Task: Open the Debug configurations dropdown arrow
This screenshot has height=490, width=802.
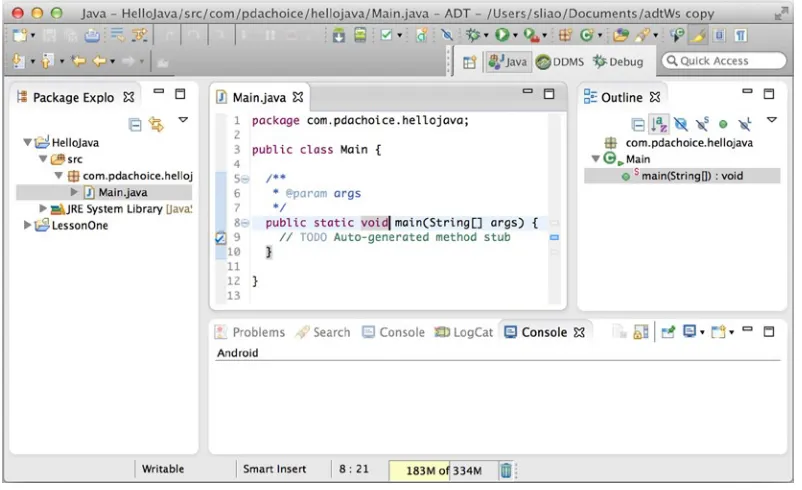Action: coord(486,36)
